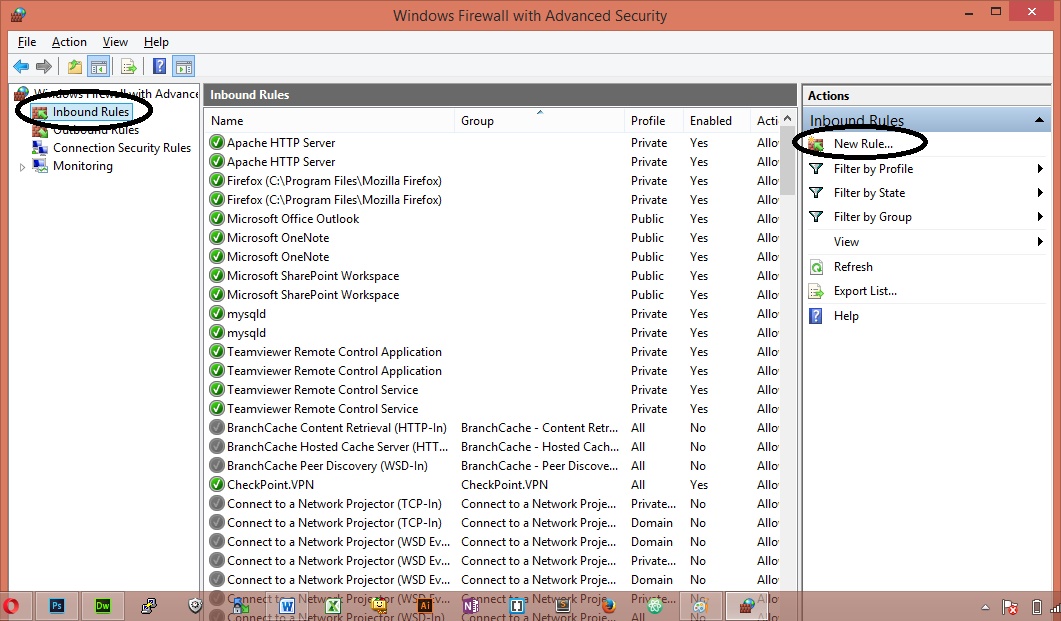Open Dreamweaver from the taskbar

tap(103, 606)
